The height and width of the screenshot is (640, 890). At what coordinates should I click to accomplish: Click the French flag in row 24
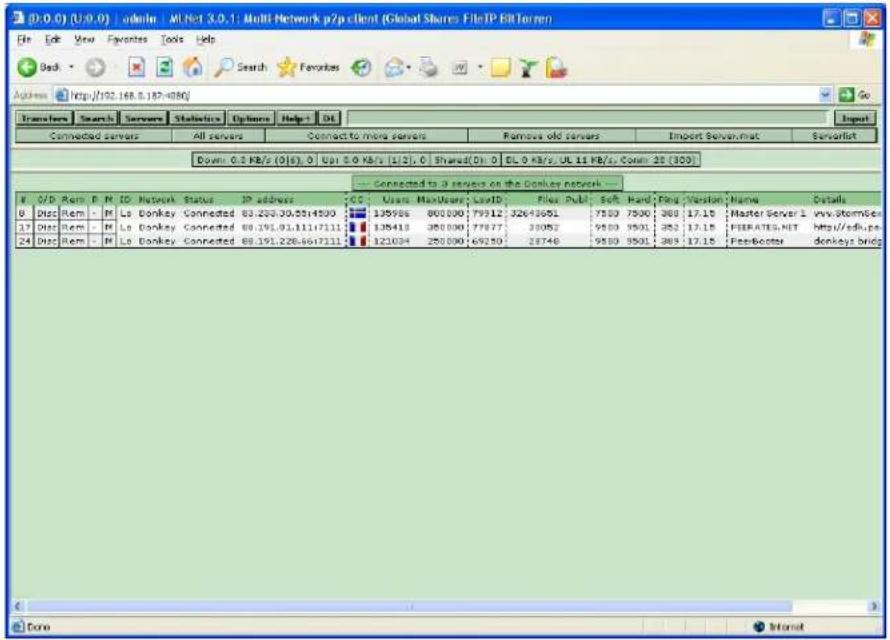click(358, 241)
